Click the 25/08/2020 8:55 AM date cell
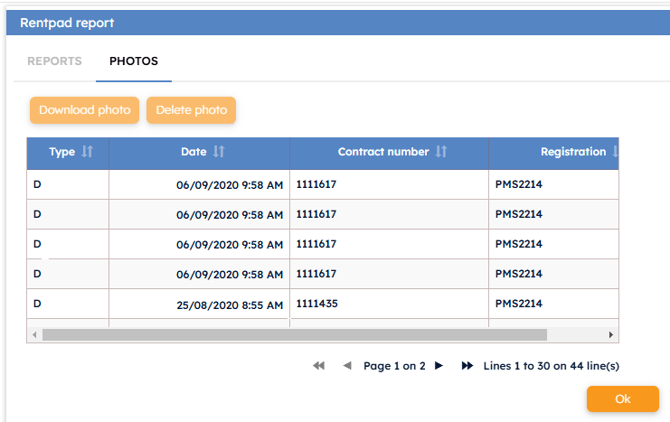The height and width of the screenshot is (422, 670). tap(229, 303)
